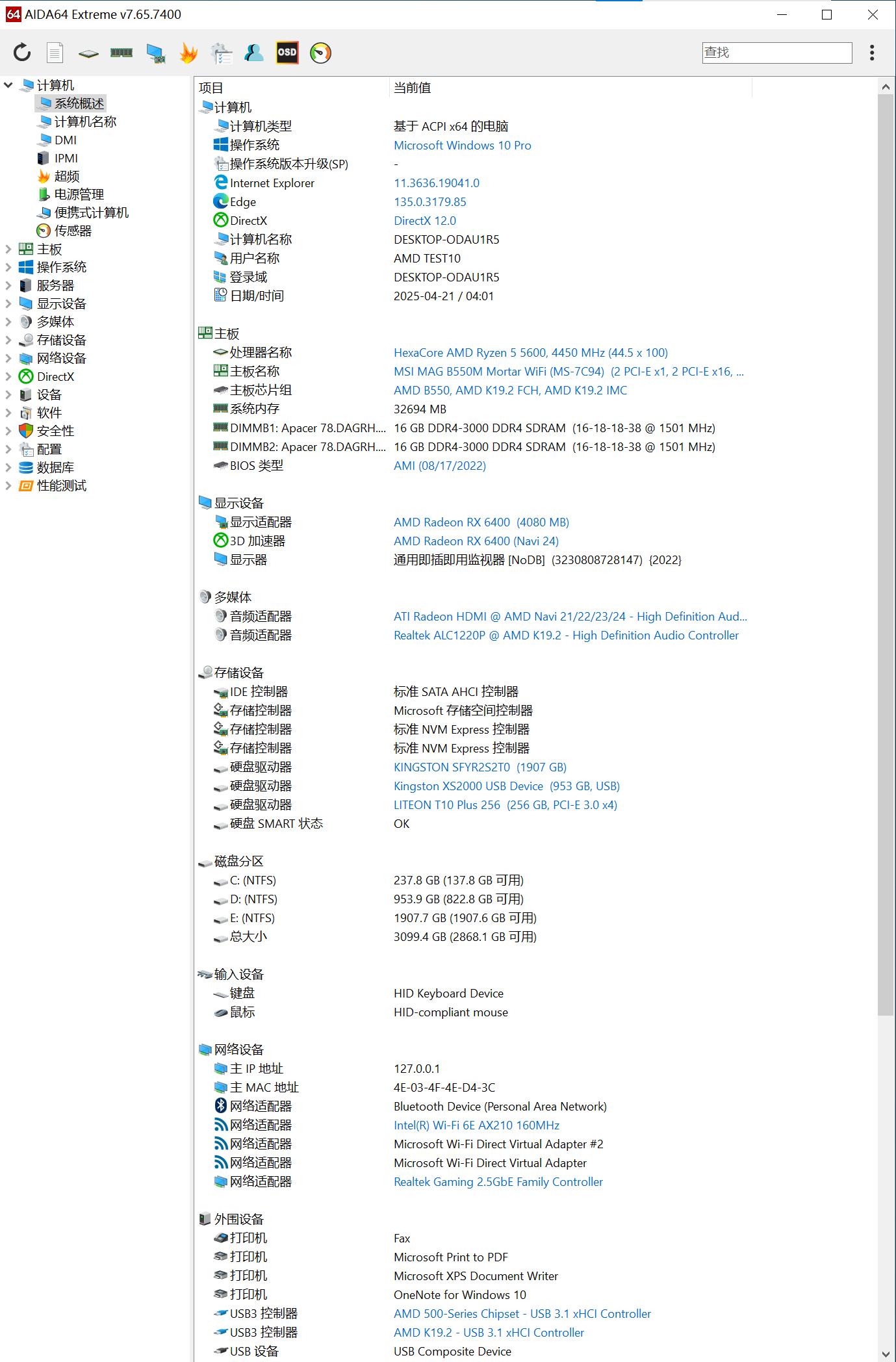Click the DirectX Xbox icon in list
Image resolution: width=896 pixels, height=1362 pixels.
pyautogui.click(x=221, y=220)
